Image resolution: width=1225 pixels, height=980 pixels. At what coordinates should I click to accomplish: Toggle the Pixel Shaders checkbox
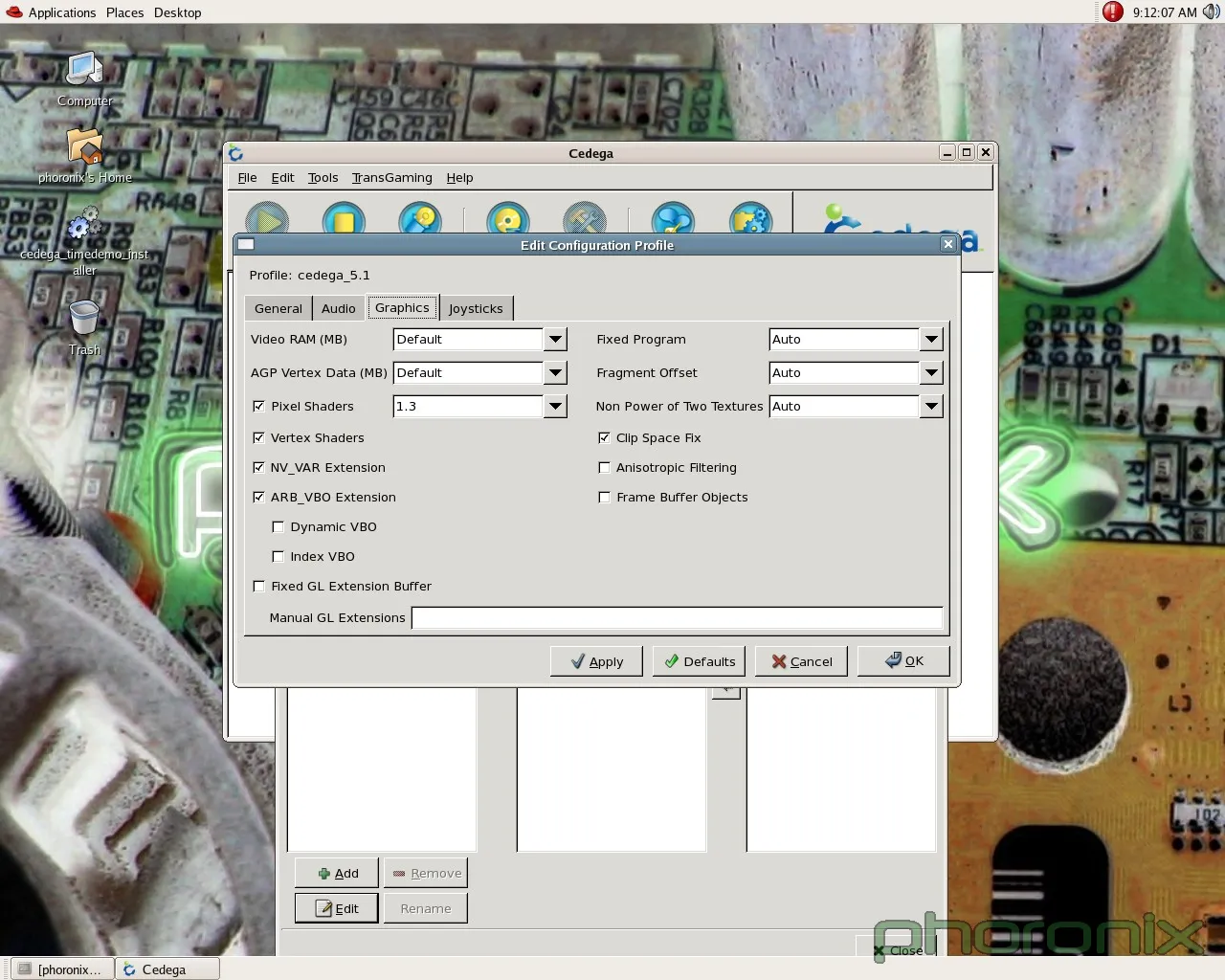(258, 406)
